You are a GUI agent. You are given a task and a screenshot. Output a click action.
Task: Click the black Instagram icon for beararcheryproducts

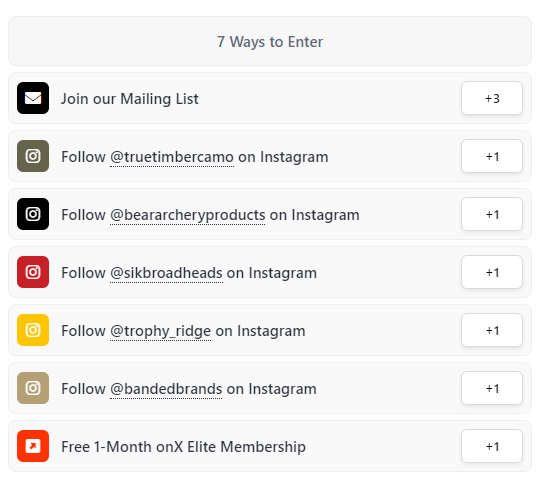[33, 214]
